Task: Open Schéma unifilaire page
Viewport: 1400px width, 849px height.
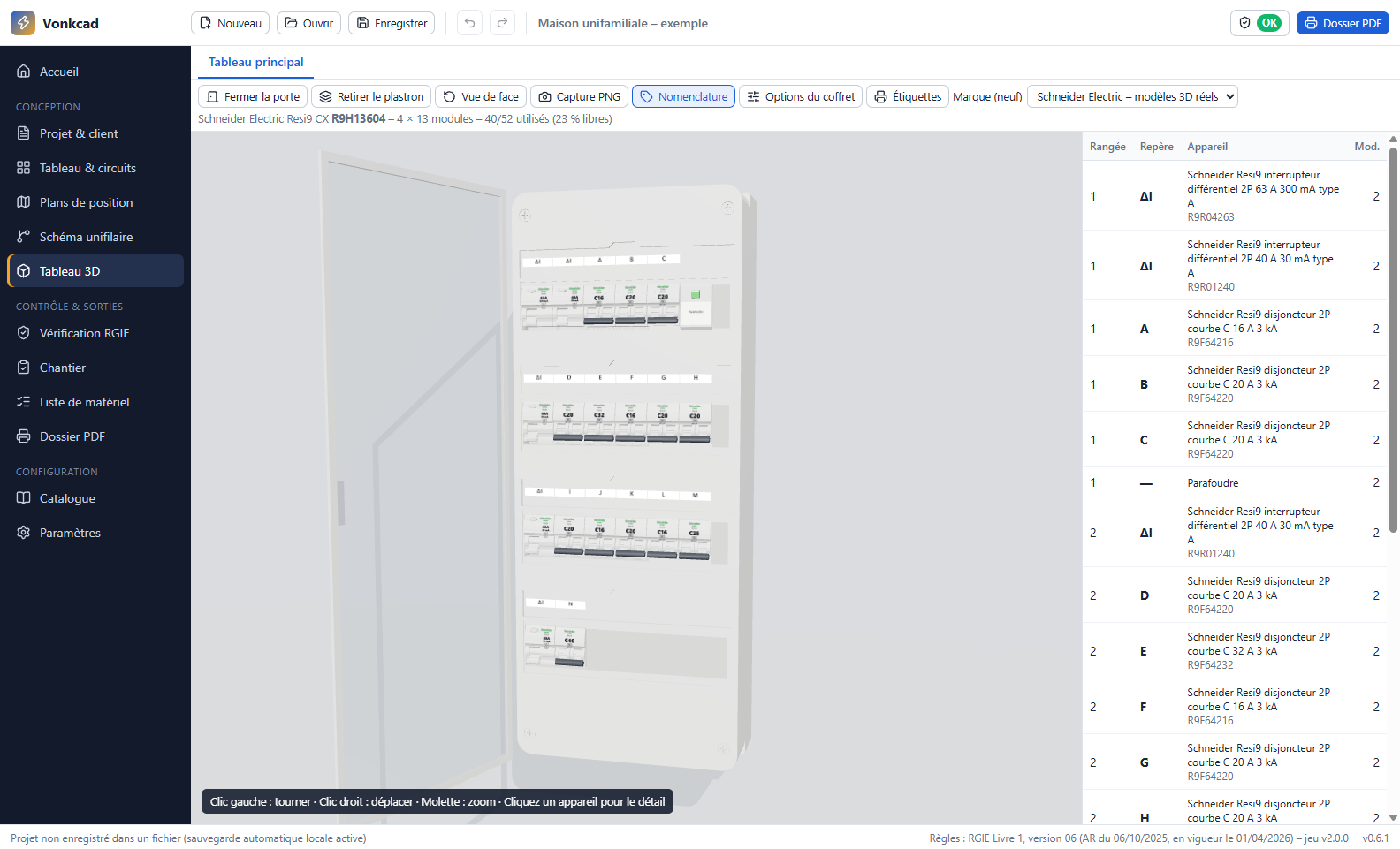Action: (95, 237)
